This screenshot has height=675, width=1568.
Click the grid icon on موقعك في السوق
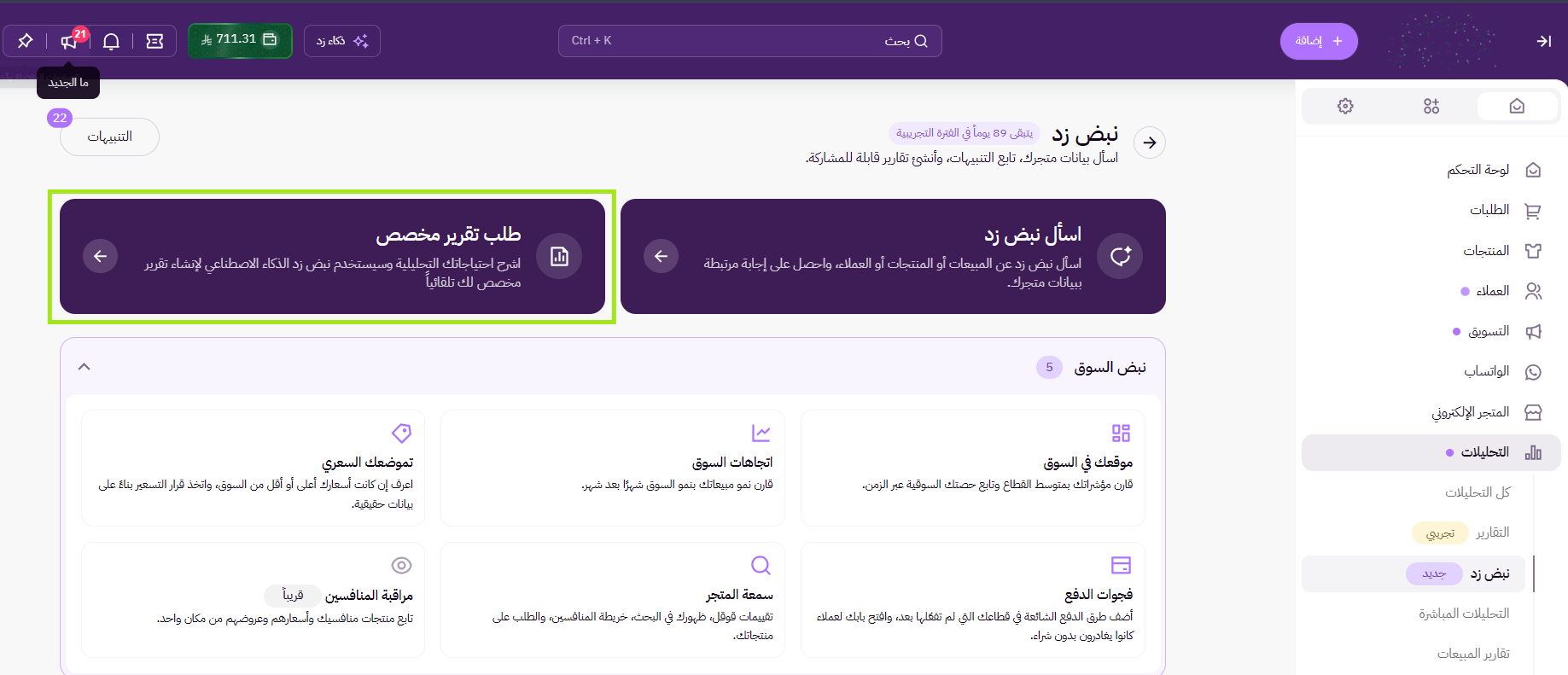click(x=1121, y=434)
